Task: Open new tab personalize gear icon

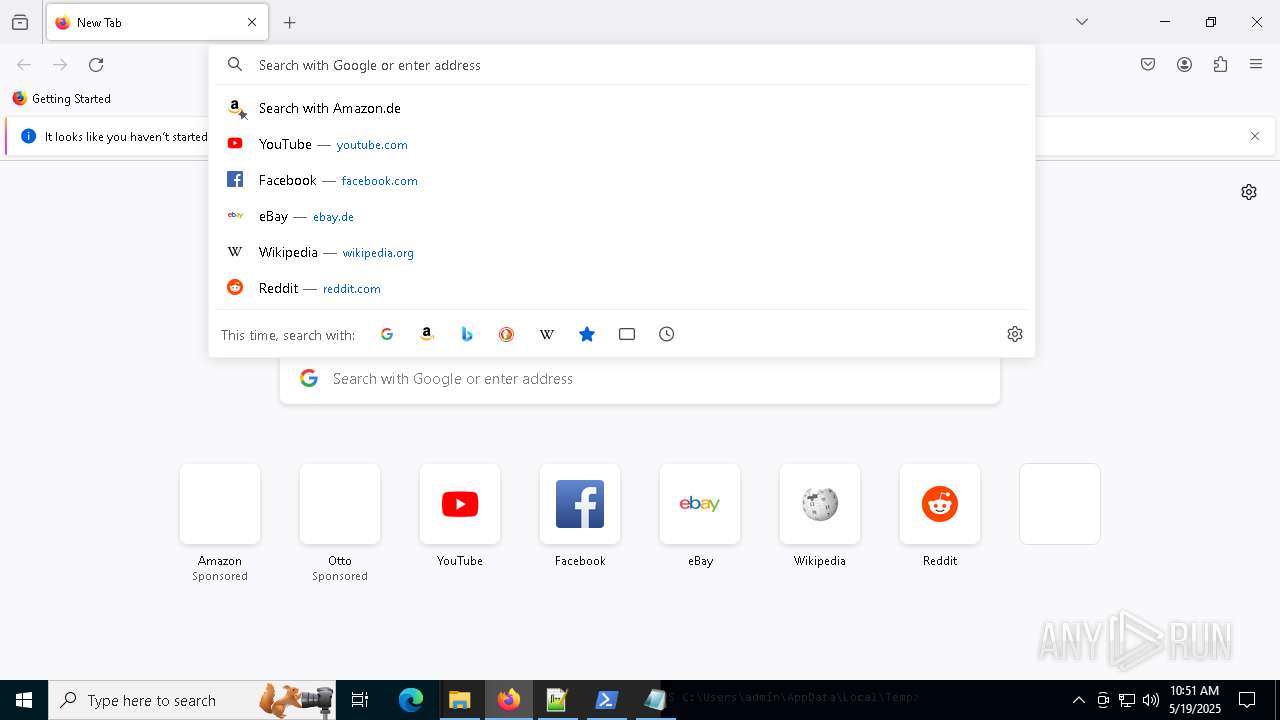Action: click(x=1249, y=192)
